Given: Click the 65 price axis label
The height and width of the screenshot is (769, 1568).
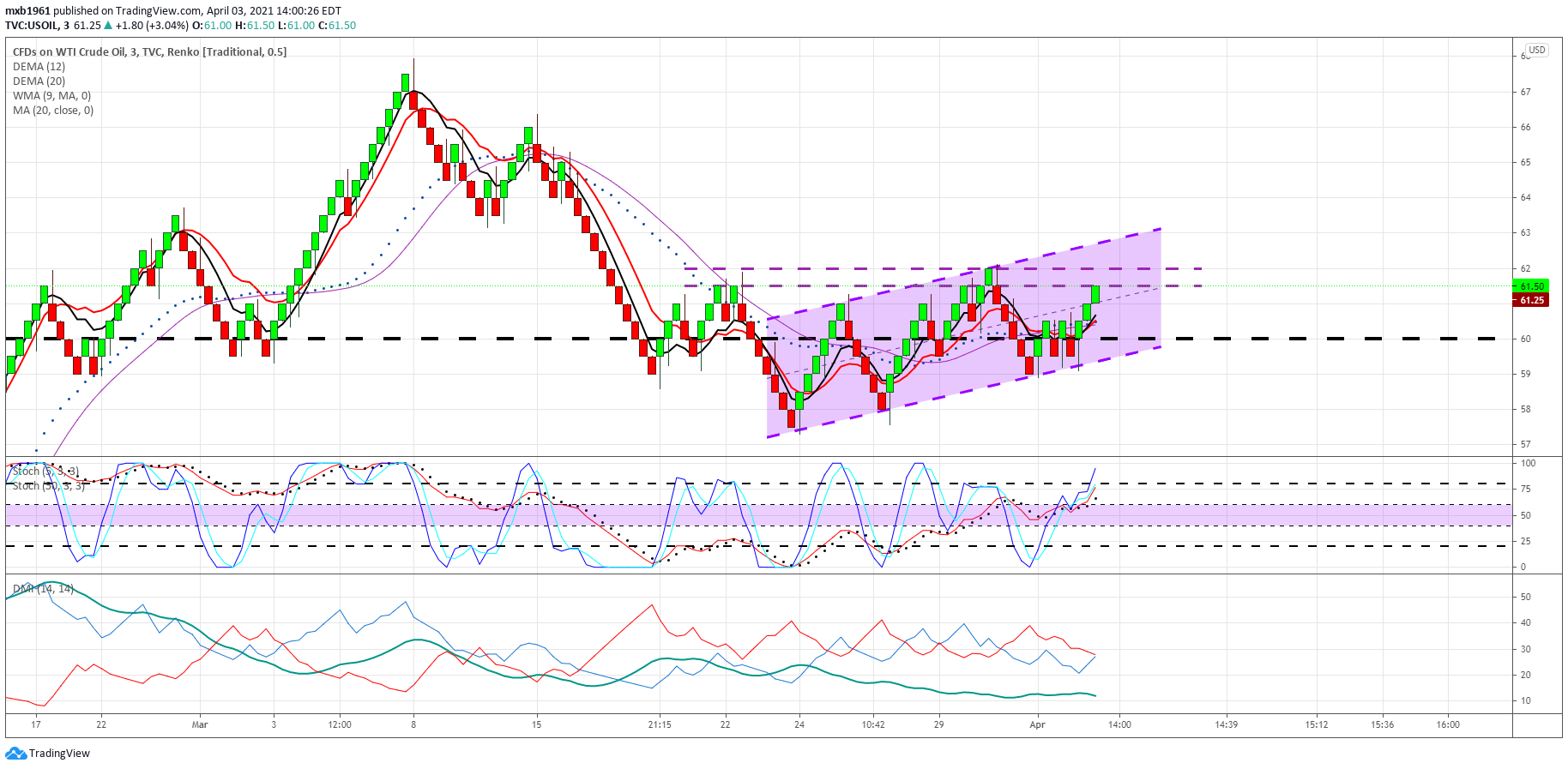Looking at the screenshot, I should (1526, 162).
